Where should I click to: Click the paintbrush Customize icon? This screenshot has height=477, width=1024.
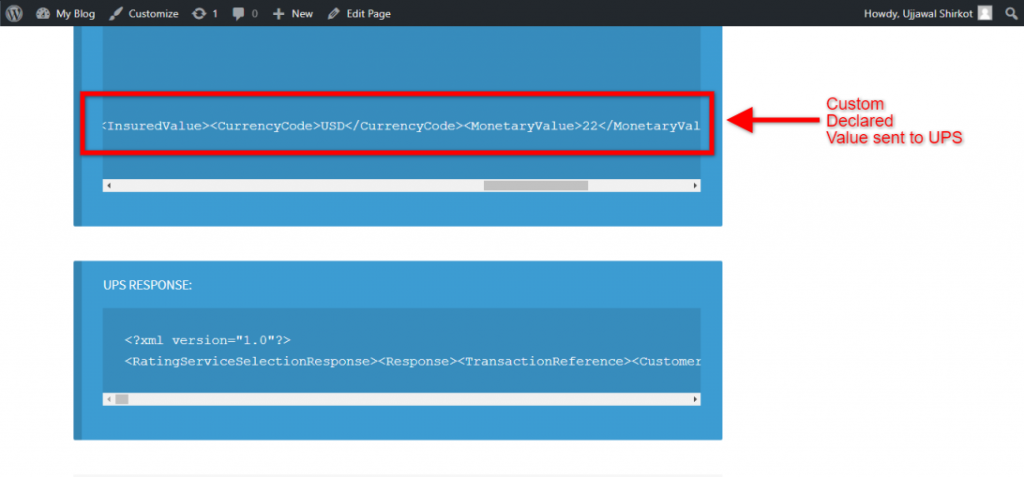[x=115, y=13]
